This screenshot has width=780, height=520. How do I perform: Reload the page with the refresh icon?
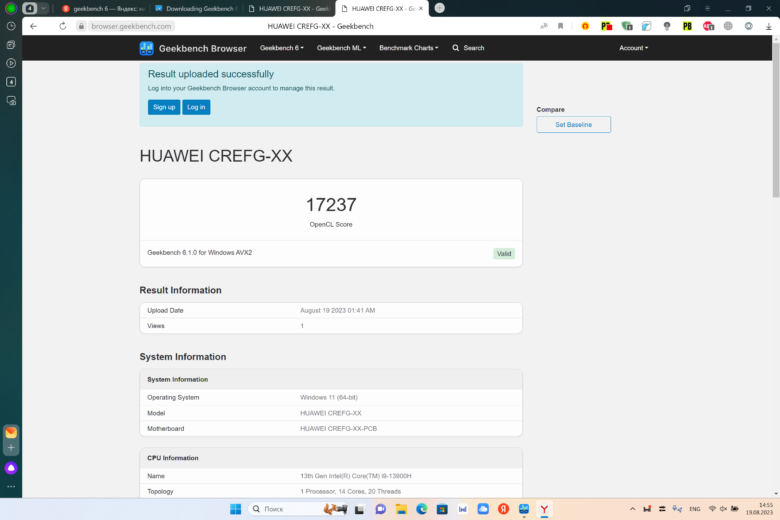[x=63, y=26]
